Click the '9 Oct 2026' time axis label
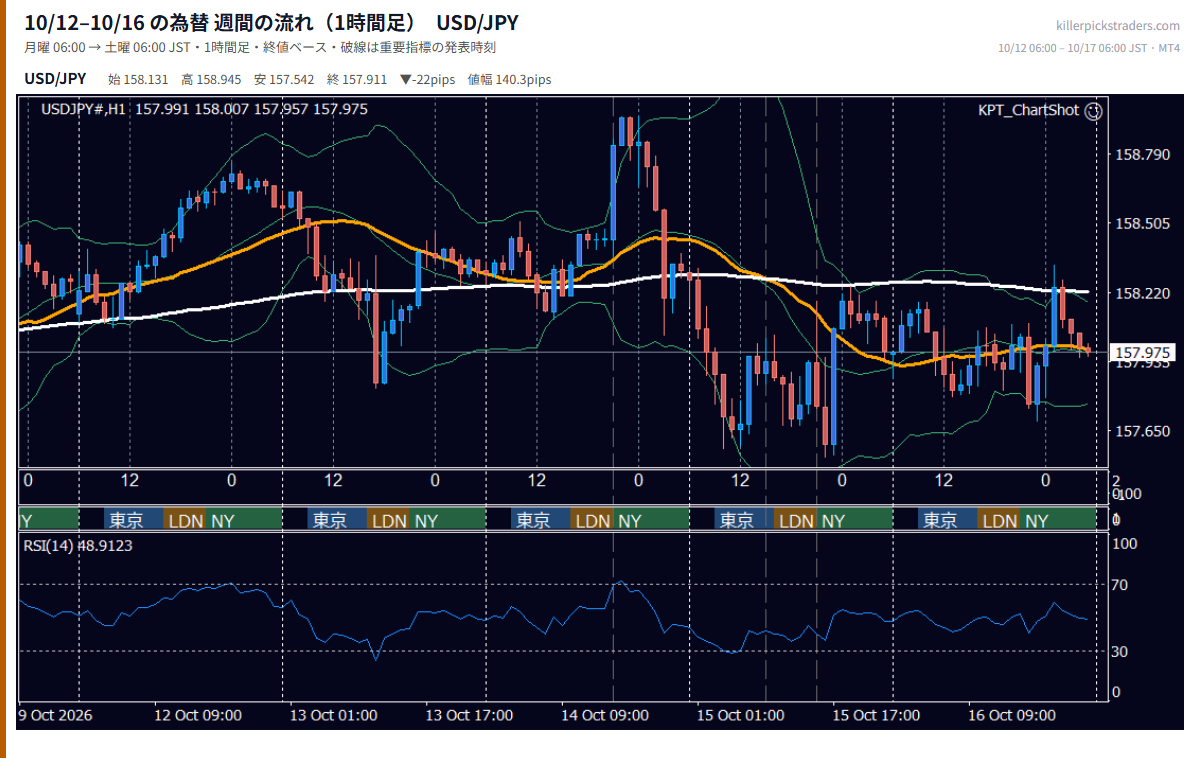 tap(54, 715)
